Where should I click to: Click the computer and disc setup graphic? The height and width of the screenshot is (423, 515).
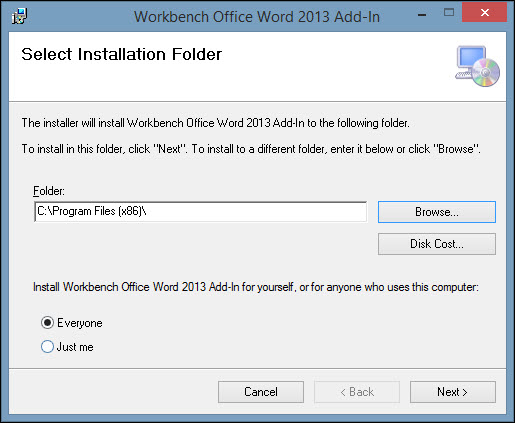pyautogui.click(x=477, y=66)
